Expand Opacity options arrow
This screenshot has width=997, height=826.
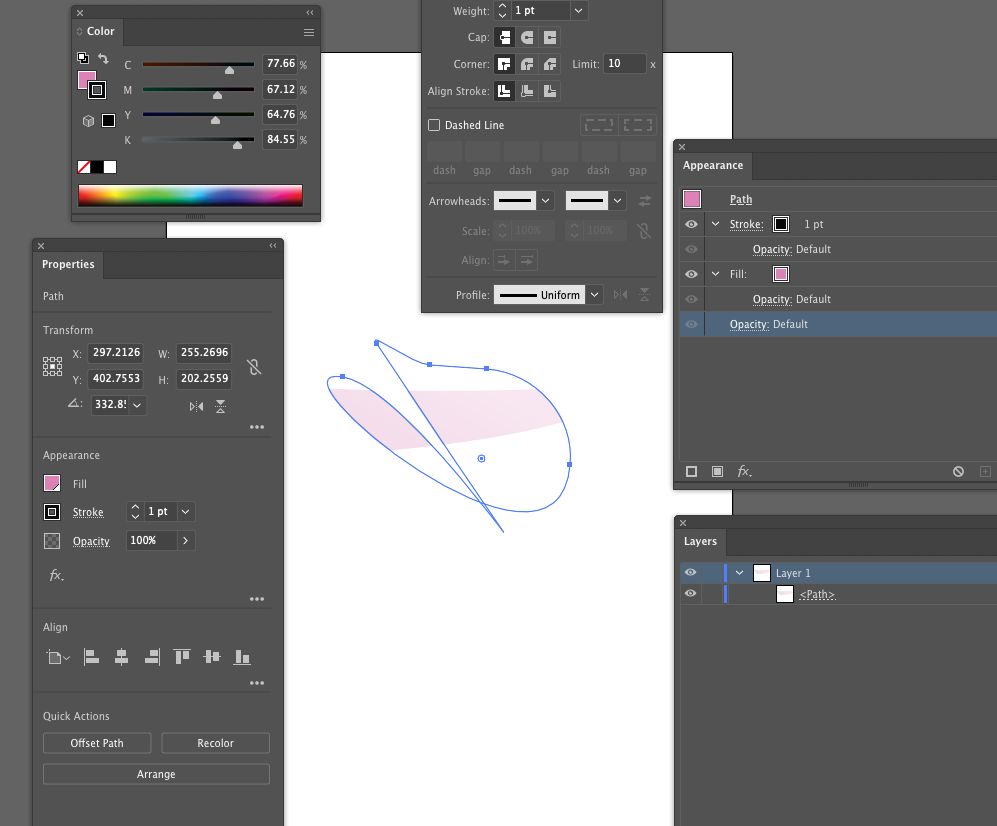pos(185,540)
